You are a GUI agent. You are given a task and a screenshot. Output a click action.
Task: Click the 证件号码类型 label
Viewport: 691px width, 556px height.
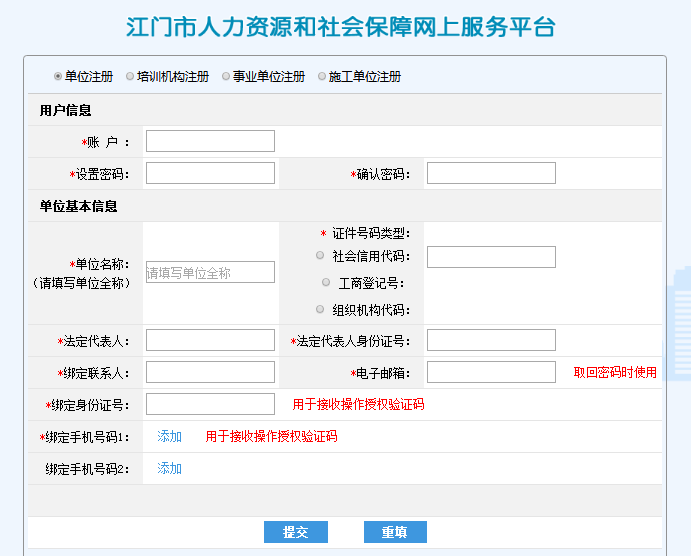[x=371, y=234]
